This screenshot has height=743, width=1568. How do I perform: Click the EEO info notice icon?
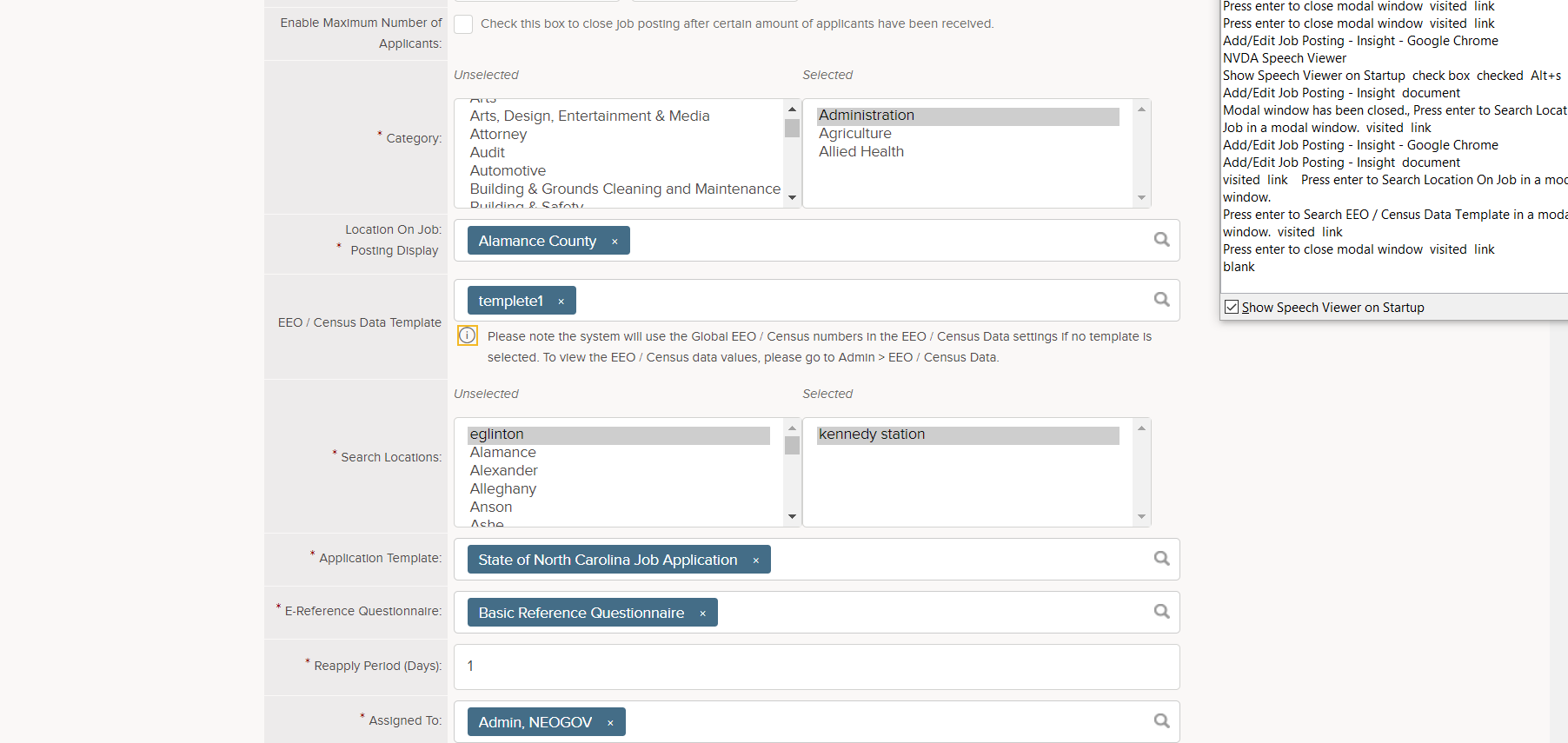(468, 335)
